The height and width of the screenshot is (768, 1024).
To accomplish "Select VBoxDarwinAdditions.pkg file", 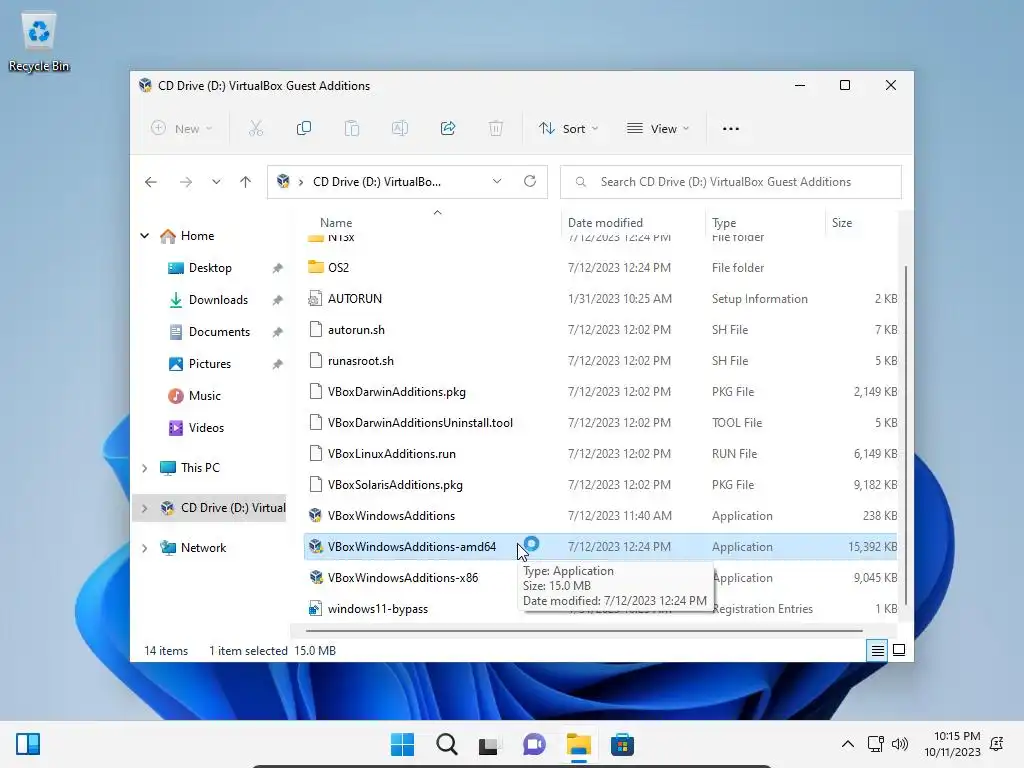I will [396, 392].
